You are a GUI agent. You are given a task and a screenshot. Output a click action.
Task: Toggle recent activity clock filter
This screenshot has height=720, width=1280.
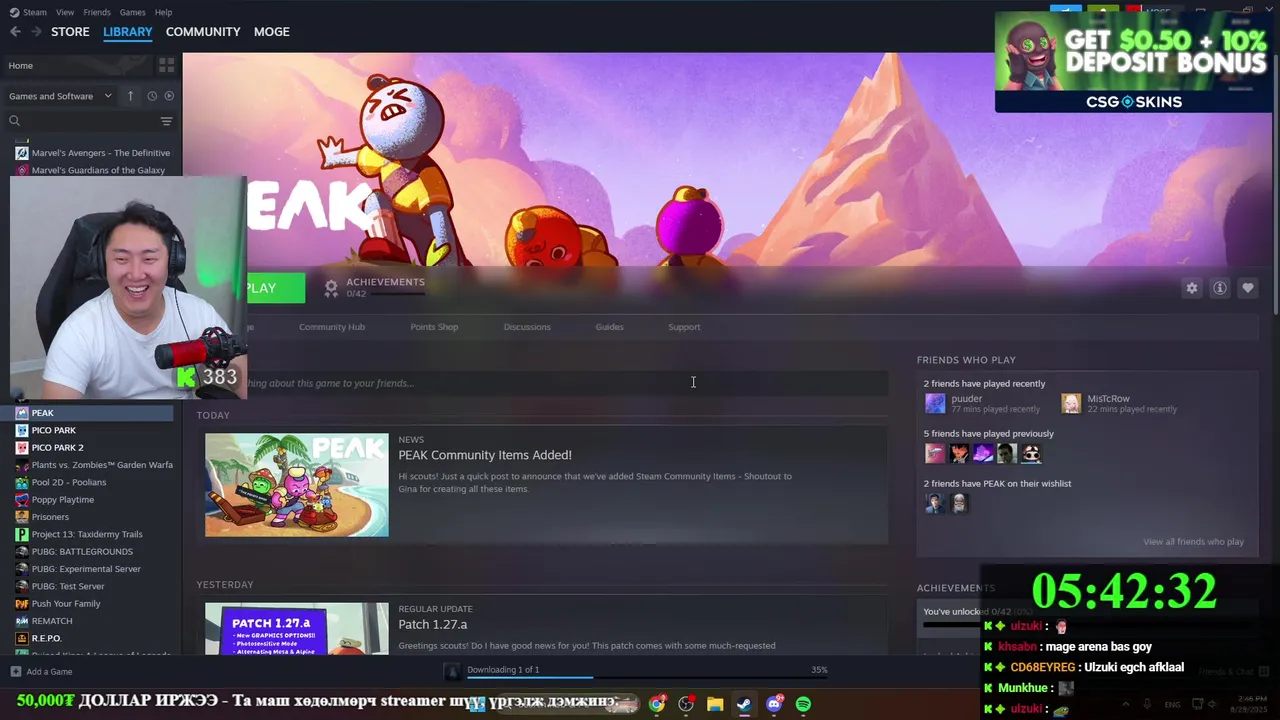(152, 96)
